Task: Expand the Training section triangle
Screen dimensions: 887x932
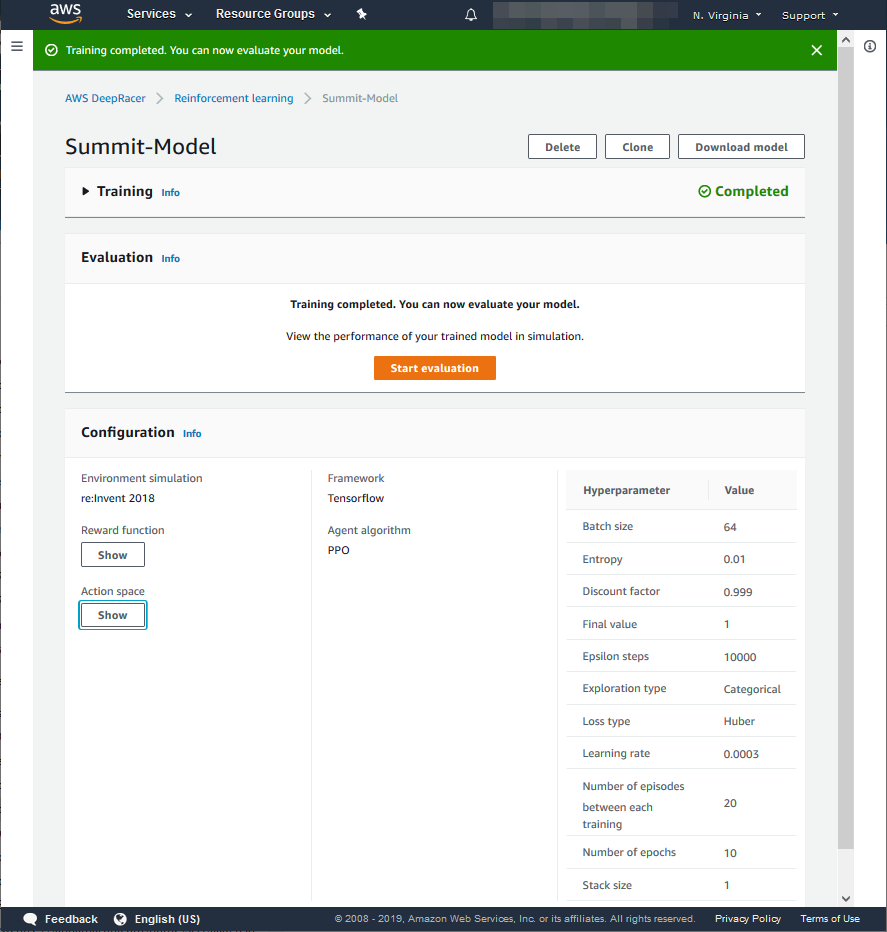Action: [x=86, y=192]
